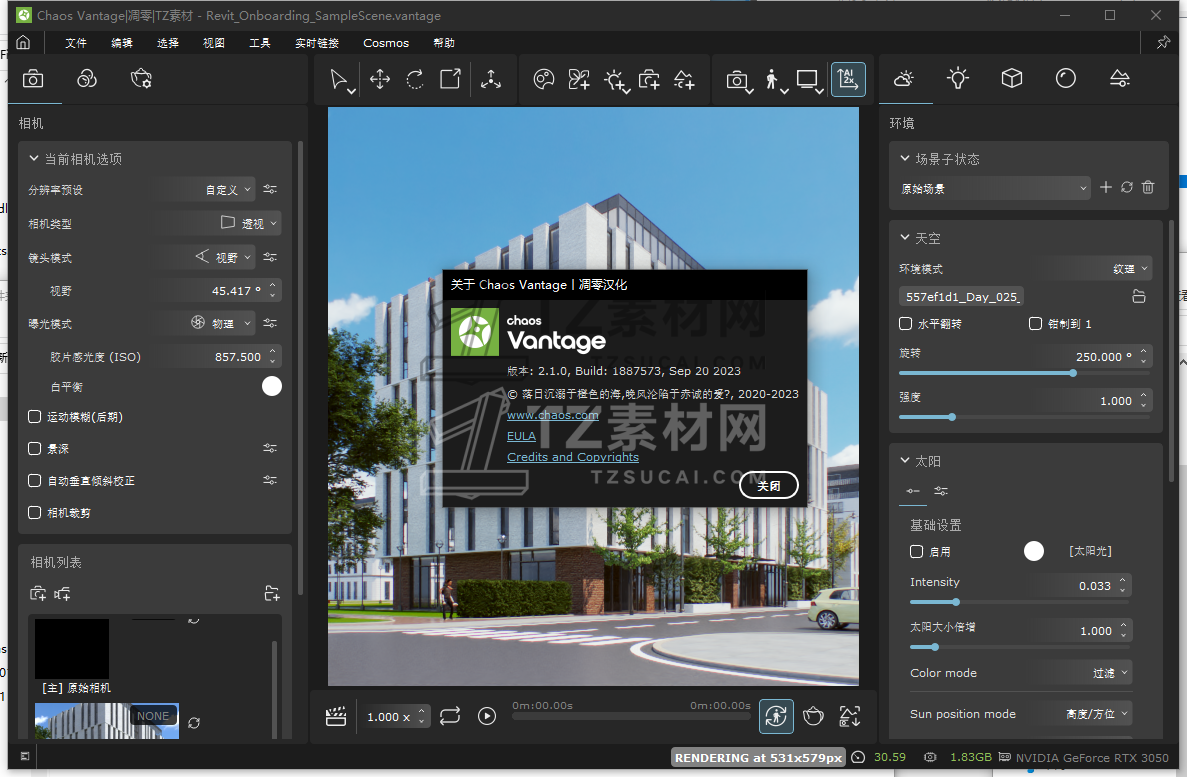Enable the 景深 depth of field checkbox
The height and width of the screenshot is (777, 1187).
[x=35, y=449]
